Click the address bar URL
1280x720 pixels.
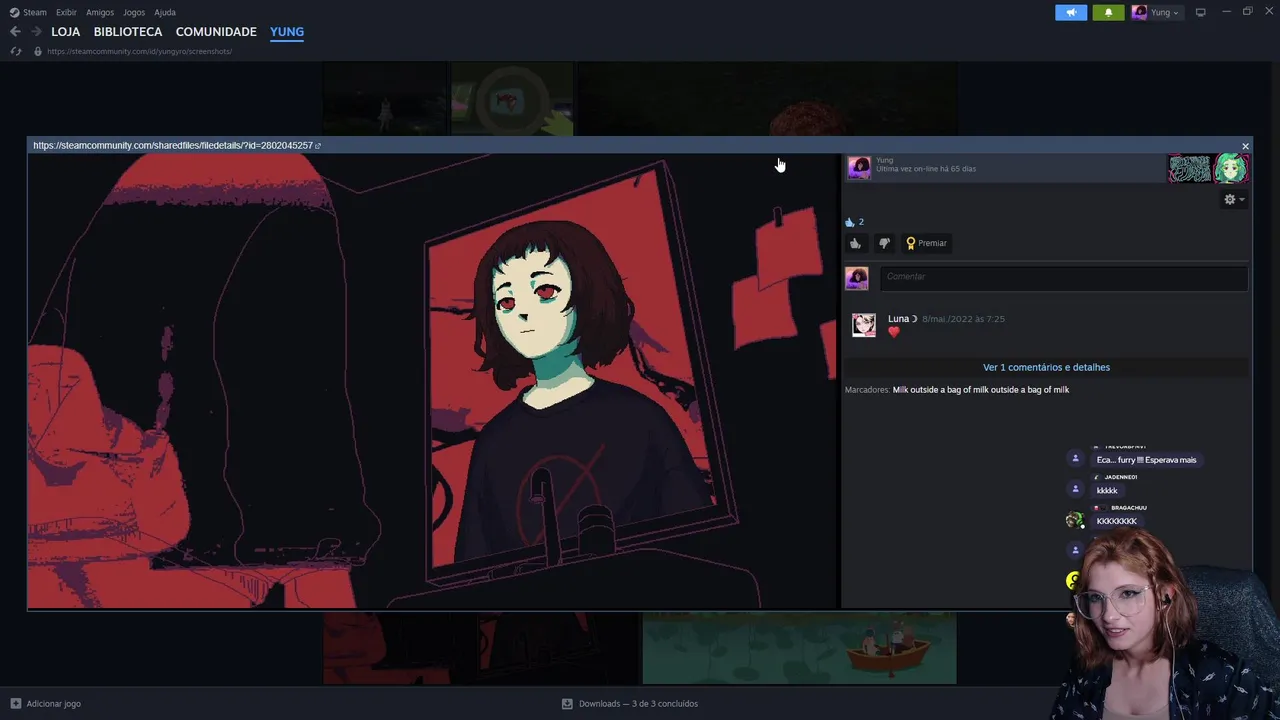pos(139,51)
